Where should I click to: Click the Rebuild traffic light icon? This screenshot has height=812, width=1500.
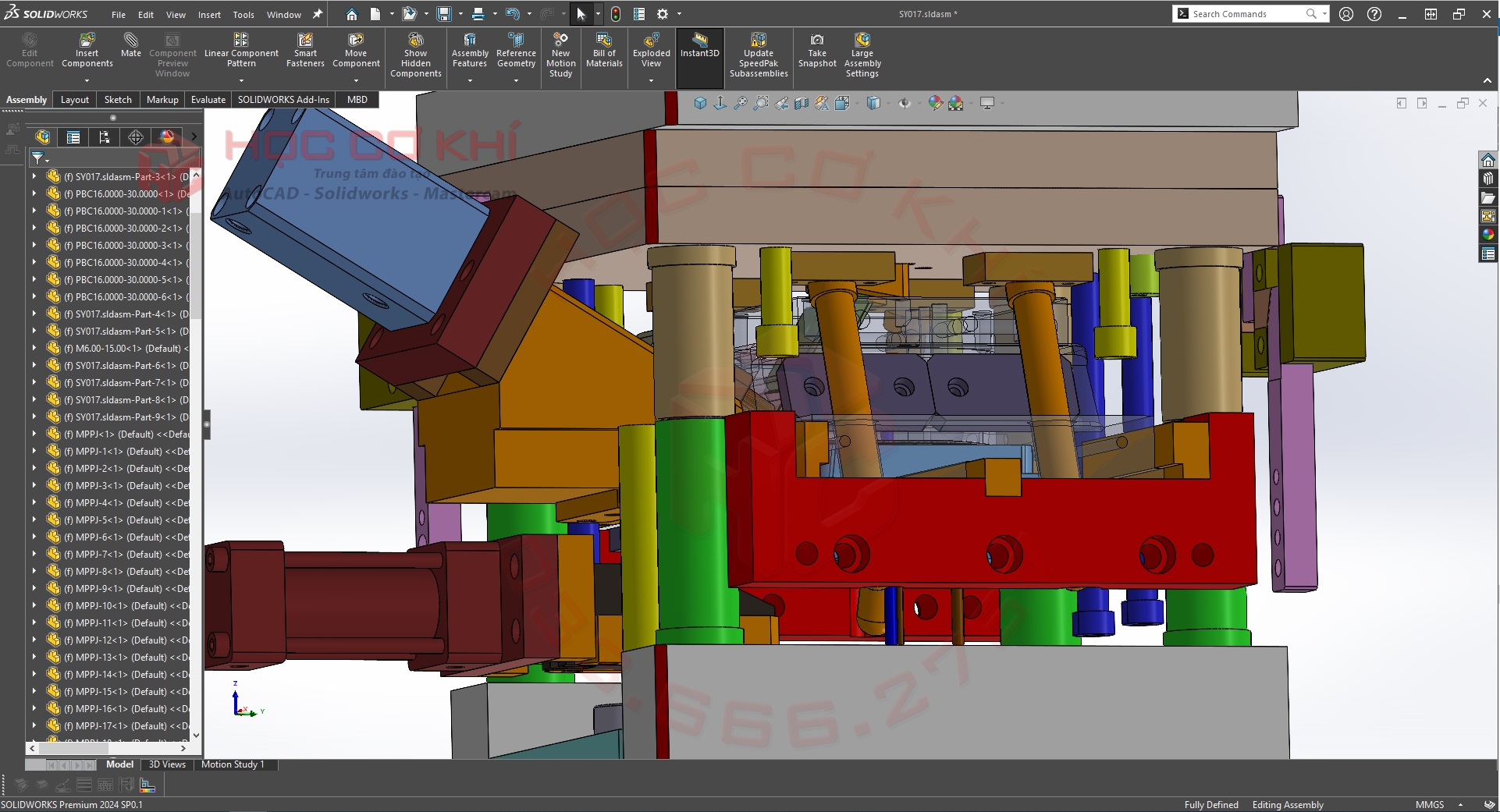click(x=616, y=14)
